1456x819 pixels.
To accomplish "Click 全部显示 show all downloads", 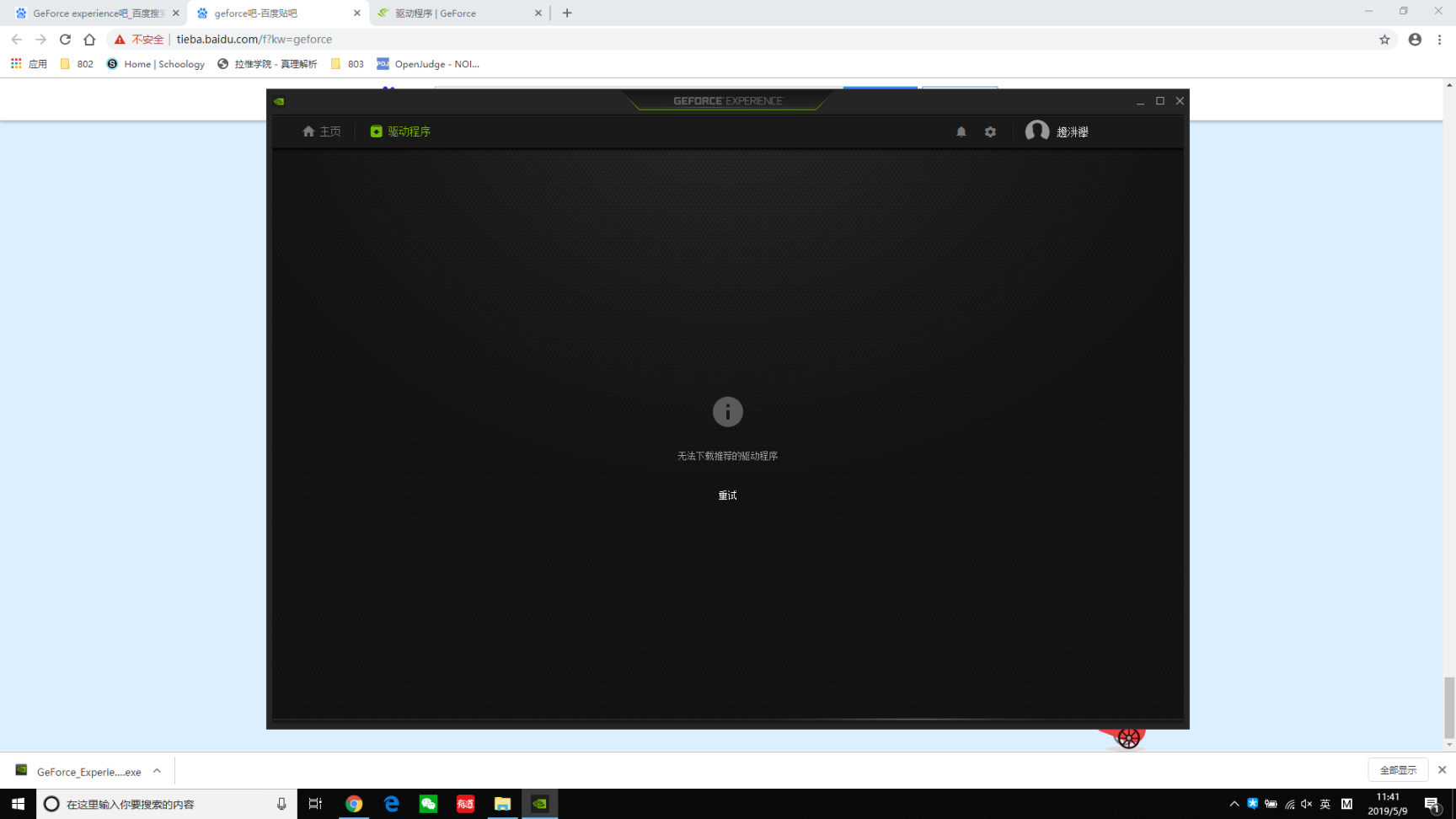I will 1398,770.
